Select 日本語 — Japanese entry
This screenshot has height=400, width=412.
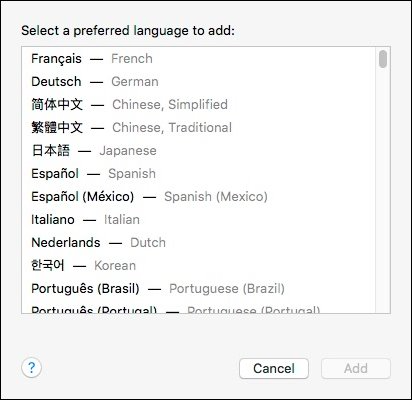click(x=199, y=151)
